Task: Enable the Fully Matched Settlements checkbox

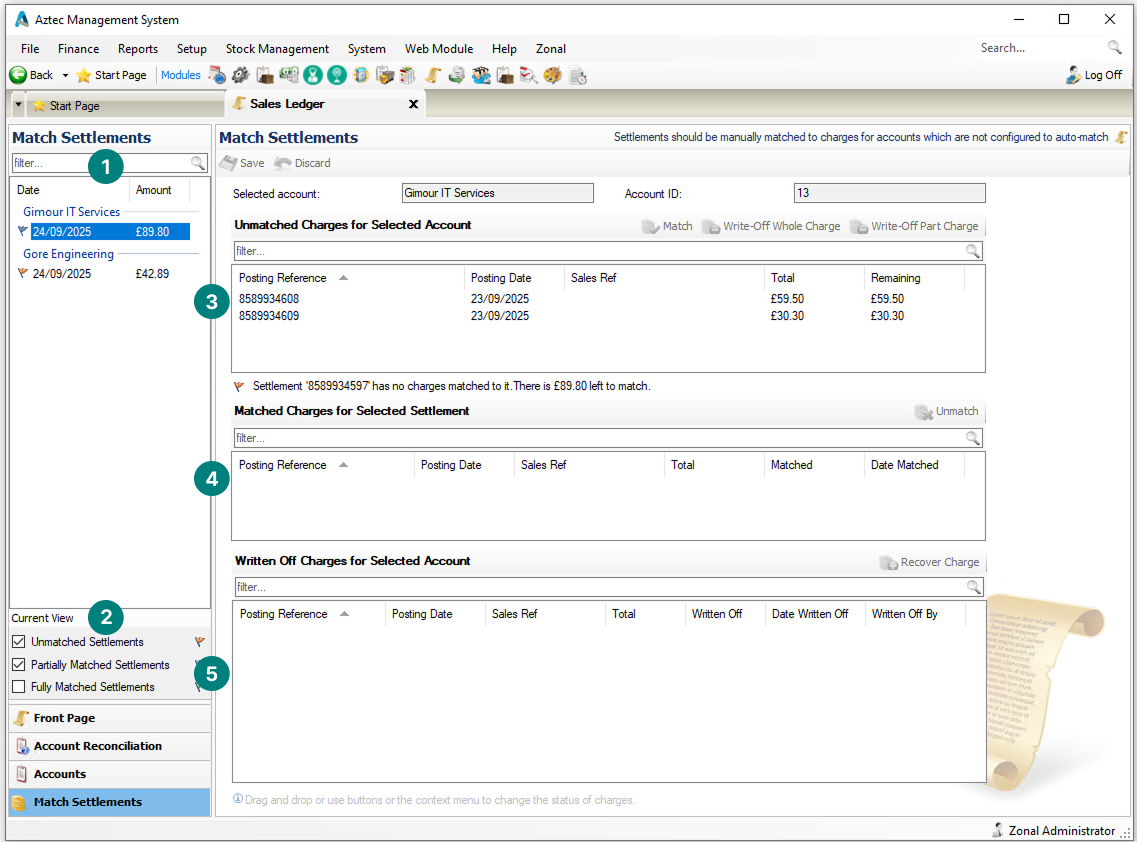Action: [19, 687]
